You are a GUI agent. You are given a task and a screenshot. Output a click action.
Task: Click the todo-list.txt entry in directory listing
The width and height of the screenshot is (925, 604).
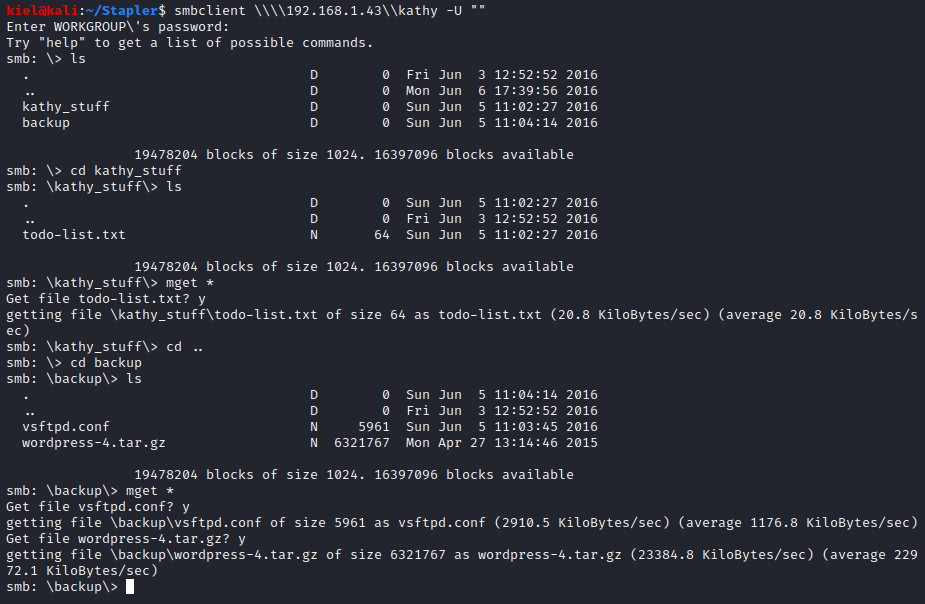(74, 235)
